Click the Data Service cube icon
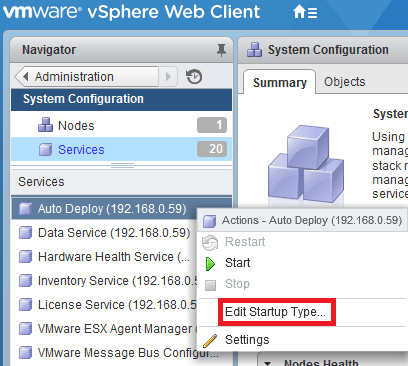Screen dimensions: 408x366 (25, 233)
